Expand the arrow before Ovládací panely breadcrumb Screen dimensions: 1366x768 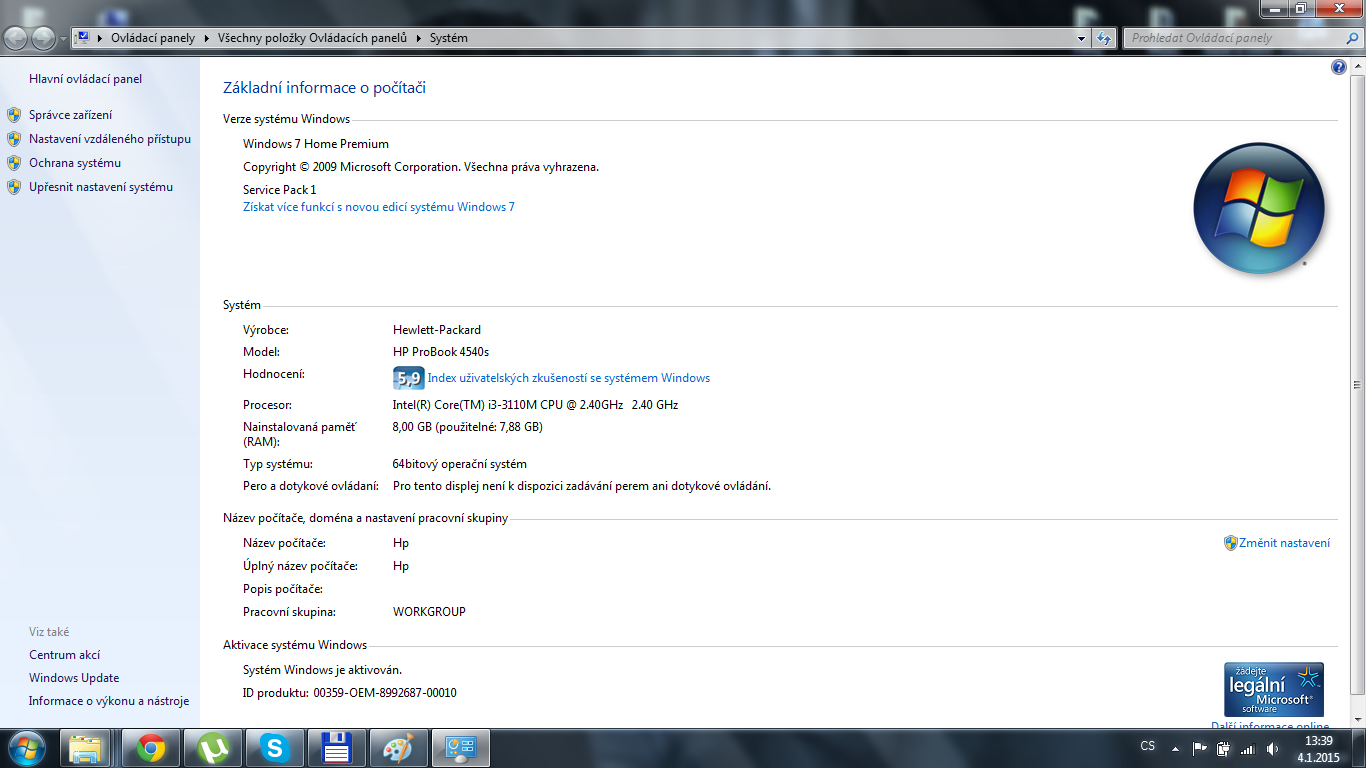101,38
